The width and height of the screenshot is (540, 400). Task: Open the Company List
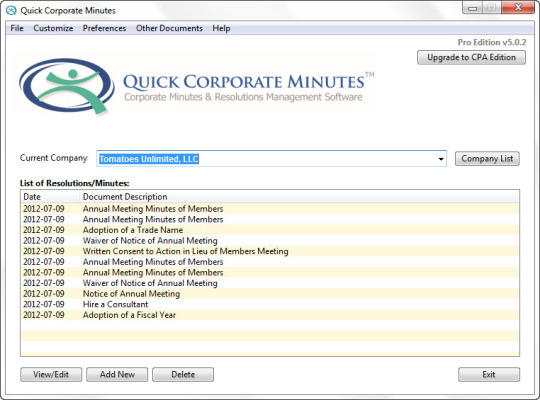point(487,158)
